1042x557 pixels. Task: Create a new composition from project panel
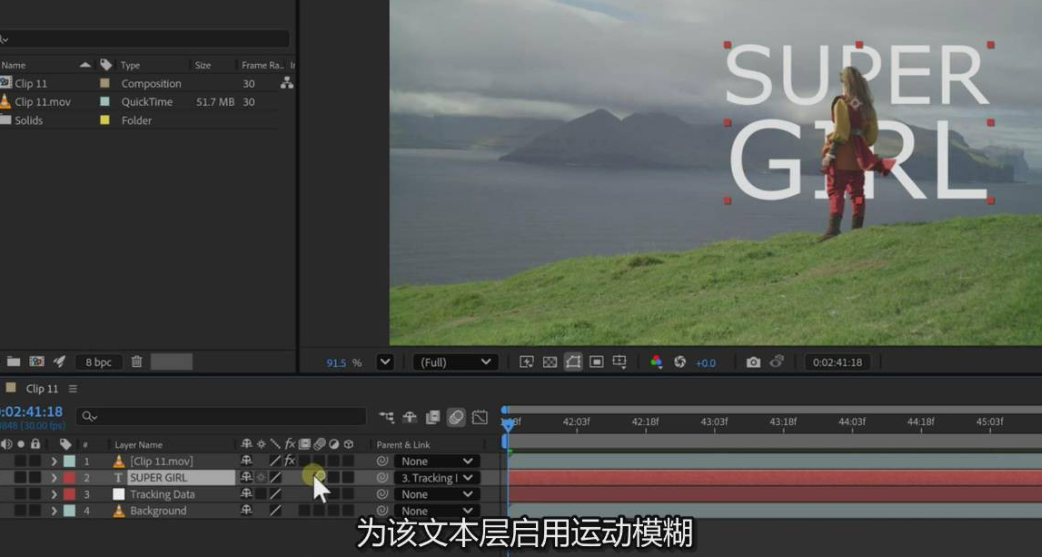click(x=37, y=362)
